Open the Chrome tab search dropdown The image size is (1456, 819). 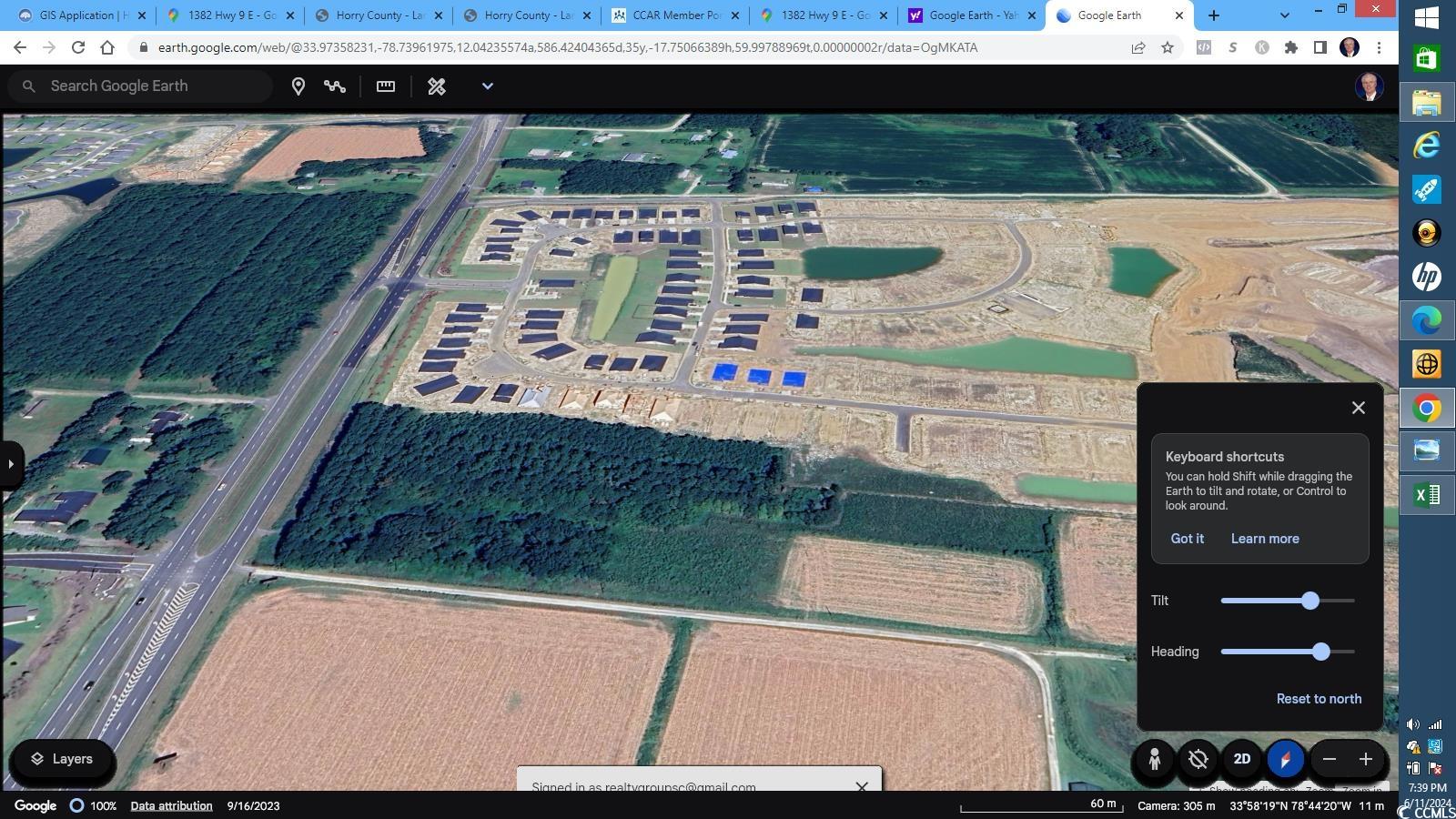[x=1284, y=15]
